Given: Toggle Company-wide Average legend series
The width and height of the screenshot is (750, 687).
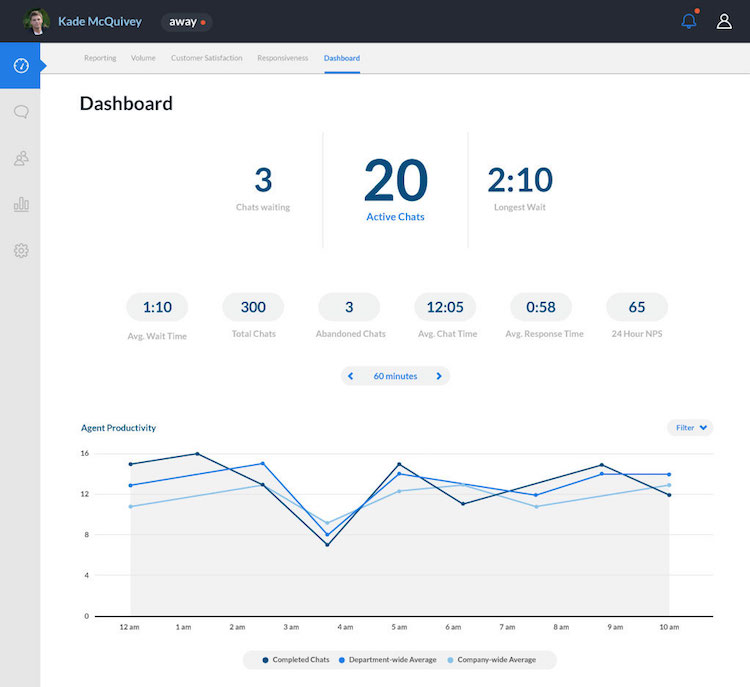Looking at the screenshot, I should click(x=495, y=660).
